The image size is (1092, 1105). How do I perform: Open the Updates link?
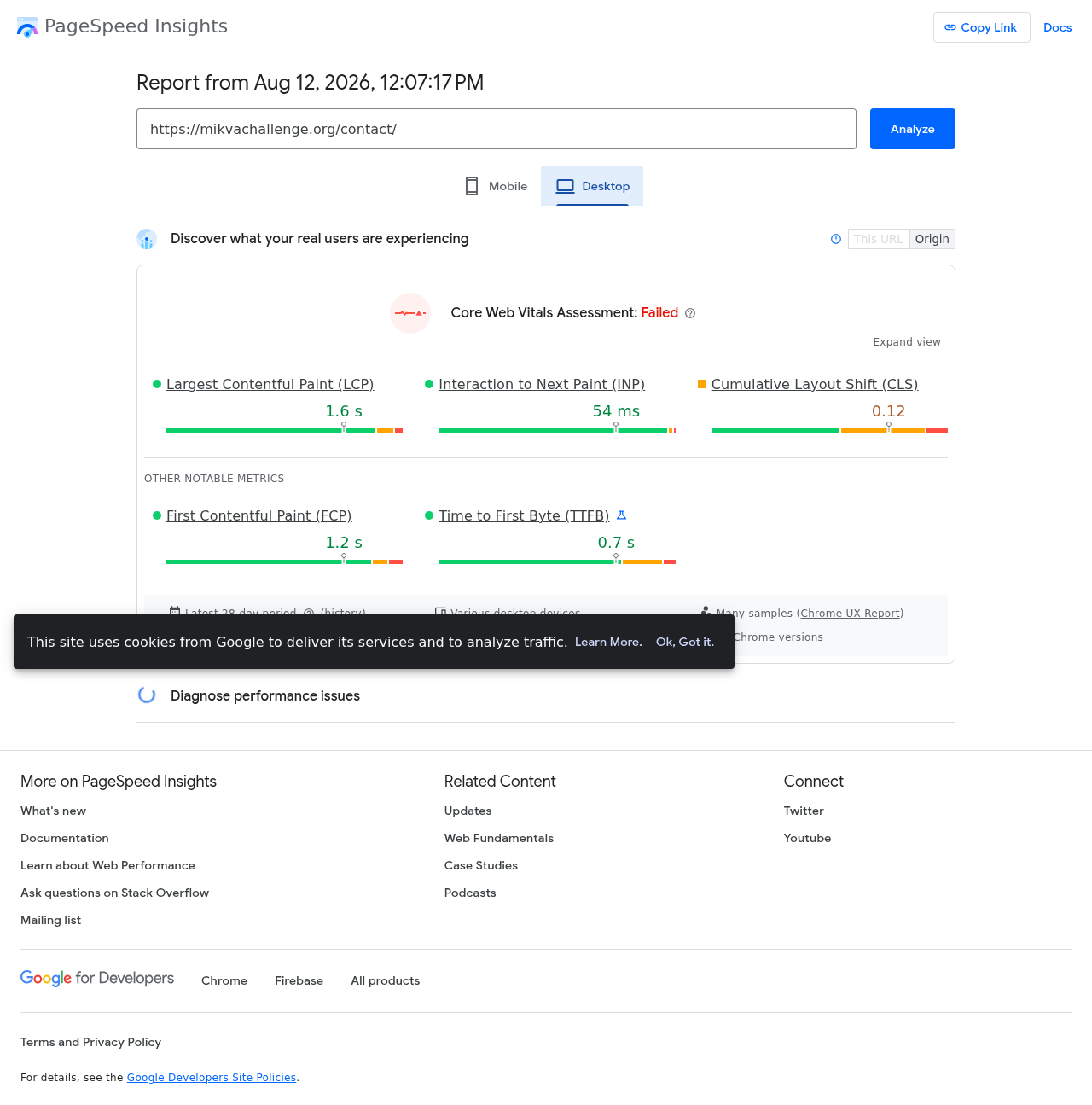[468, 811]
